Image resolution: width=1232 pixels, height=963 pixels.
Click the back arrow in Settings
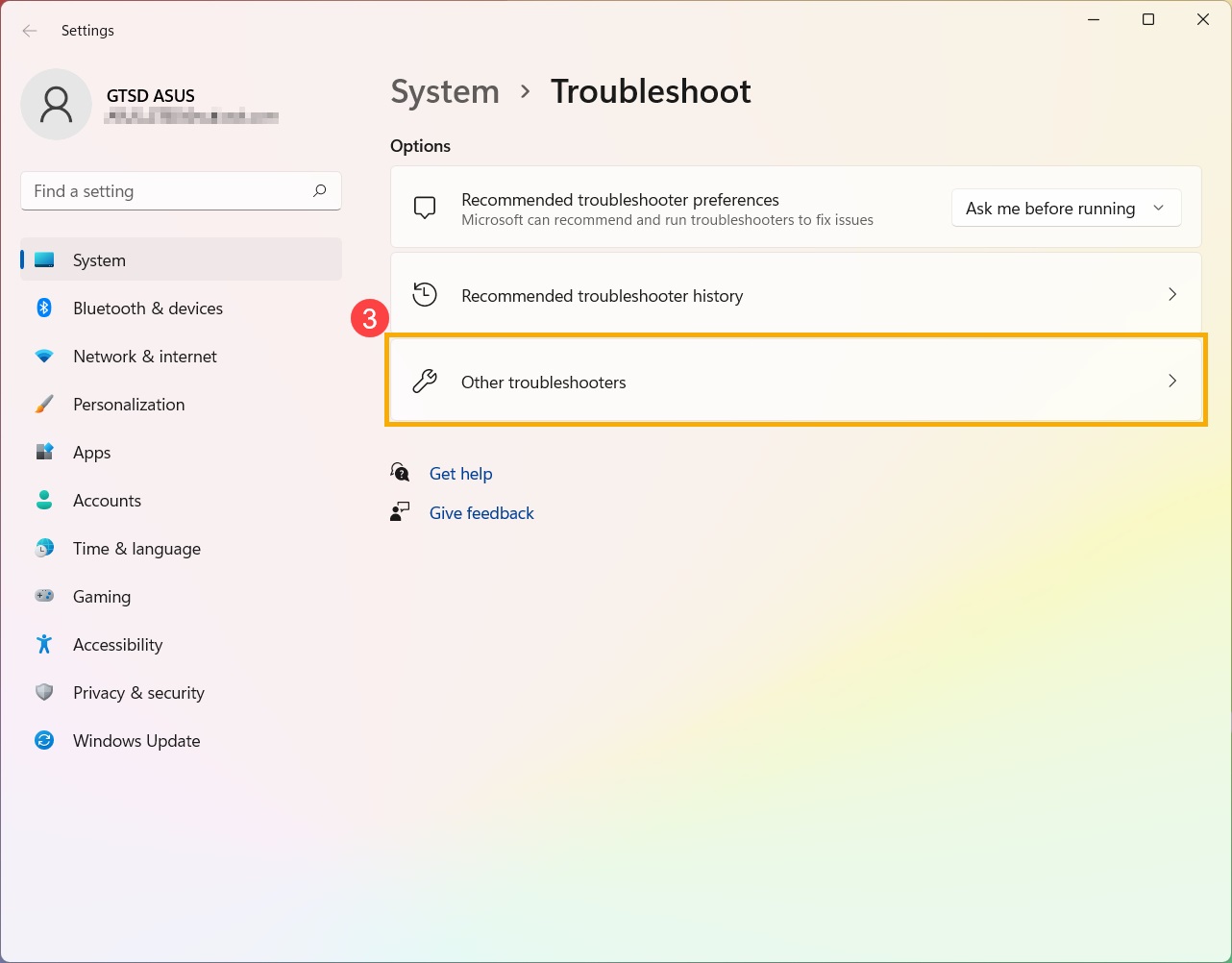click(30, 31)
